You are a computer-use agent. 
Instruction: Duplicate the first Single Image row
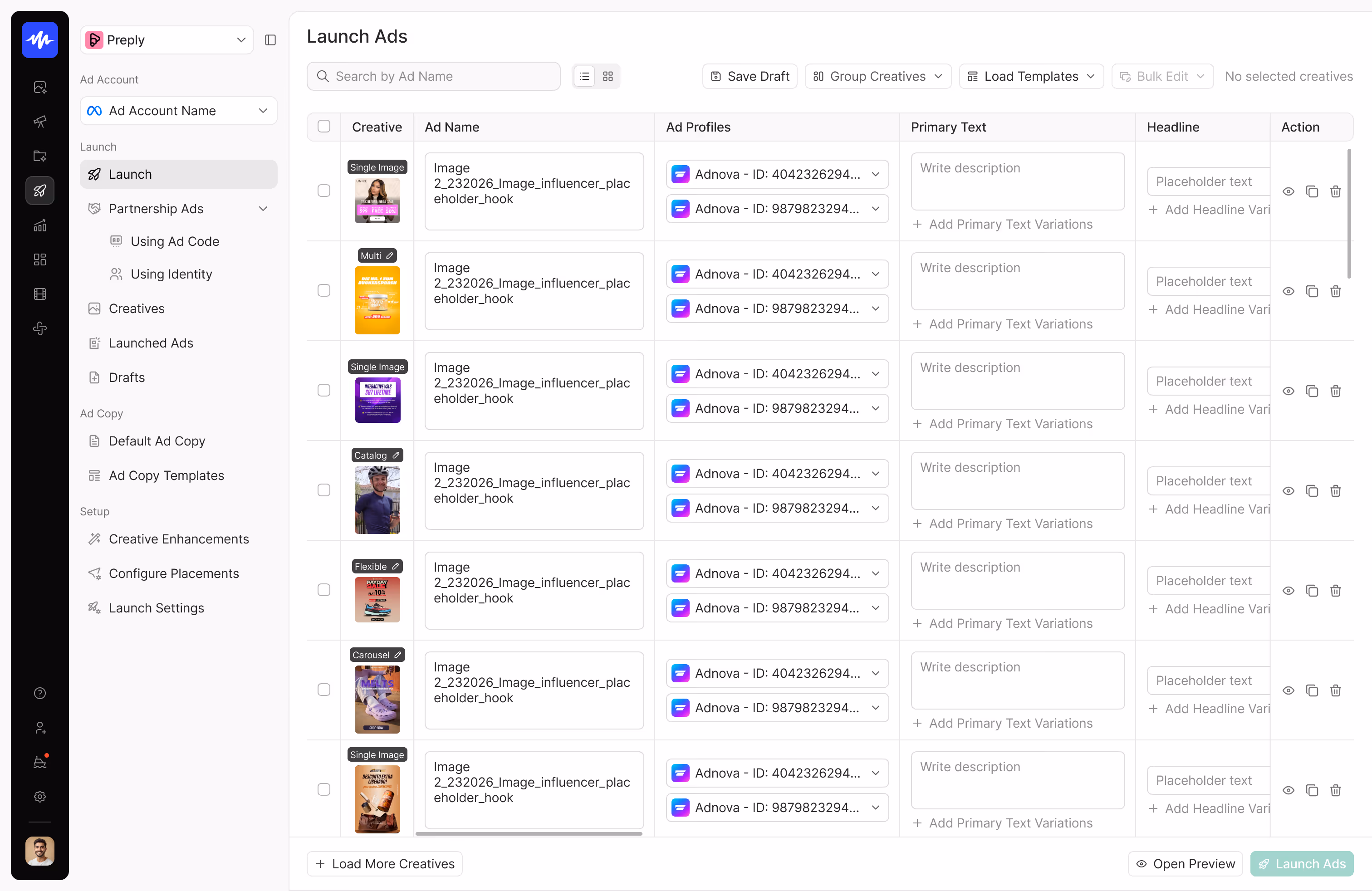coord(1312,191)
